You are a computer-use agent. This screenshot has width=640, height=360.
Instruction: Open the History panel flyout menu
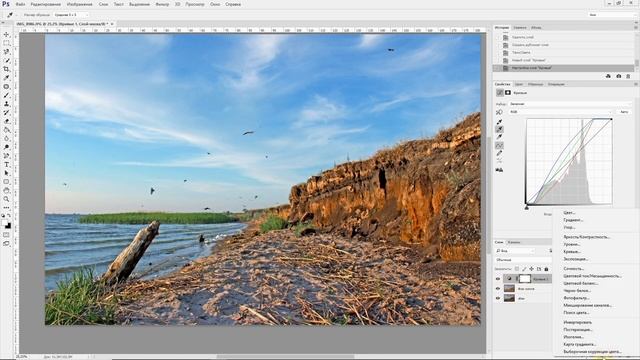tap(636, 27)
